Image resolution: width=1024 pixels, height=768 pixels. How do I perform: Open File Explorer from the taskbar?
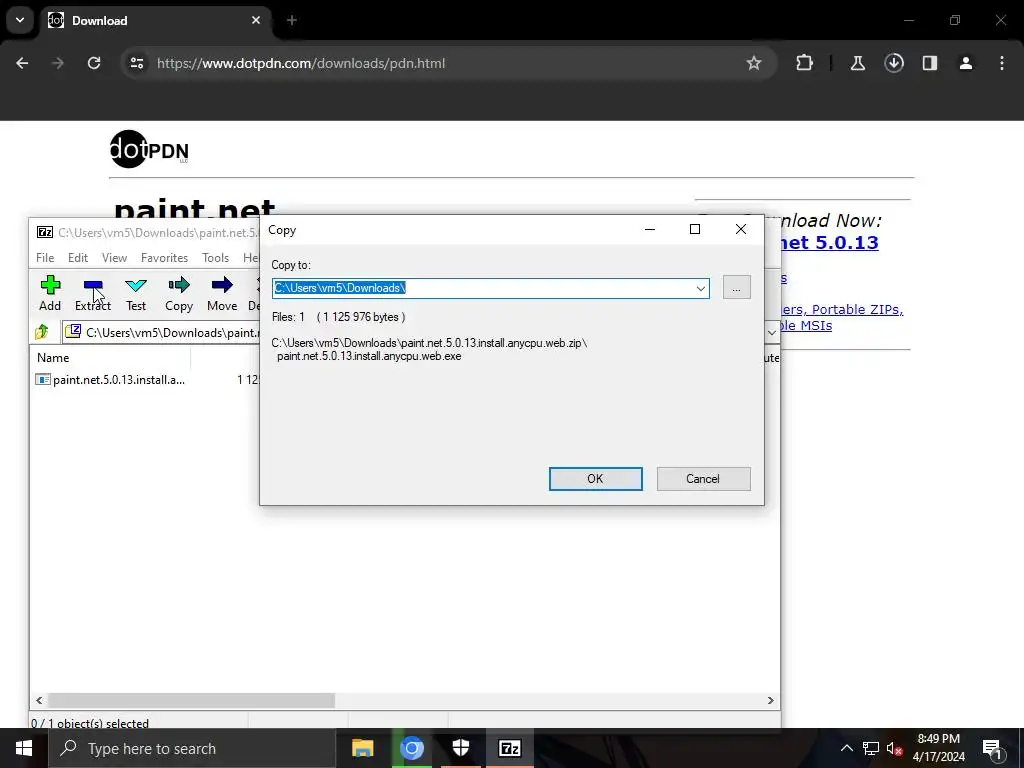[362, 748]
